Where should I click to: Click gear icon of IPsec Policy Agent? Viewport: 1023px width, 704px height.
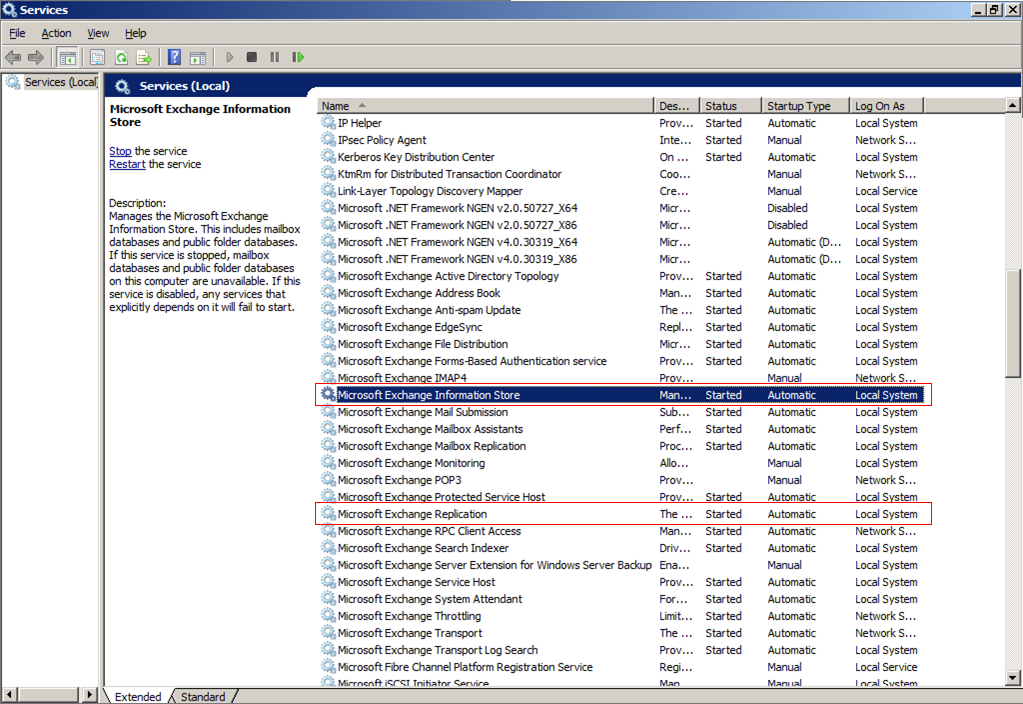coord(328,140)
